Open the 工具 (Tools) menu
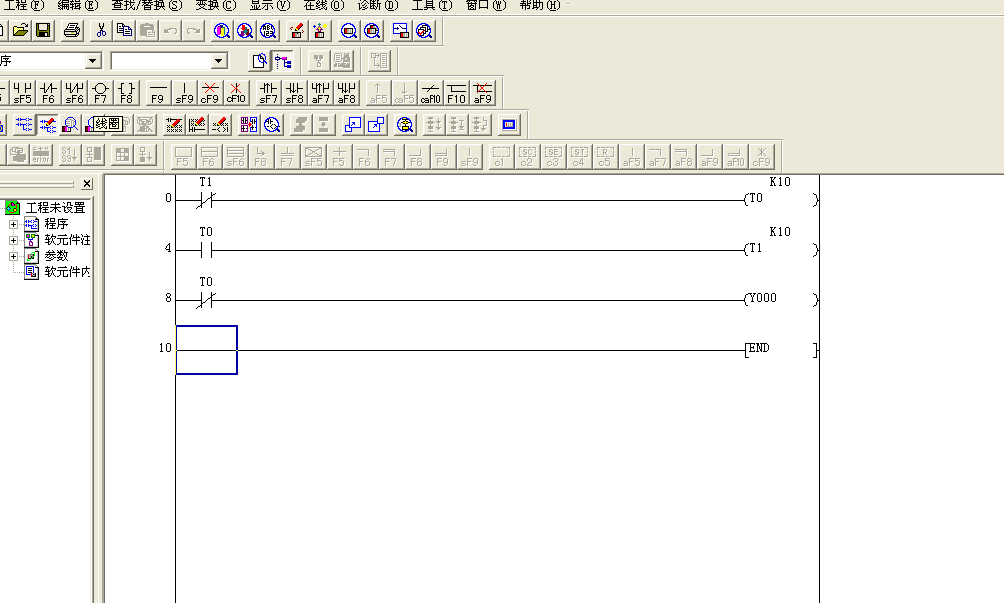 click(x=431, y=6)
